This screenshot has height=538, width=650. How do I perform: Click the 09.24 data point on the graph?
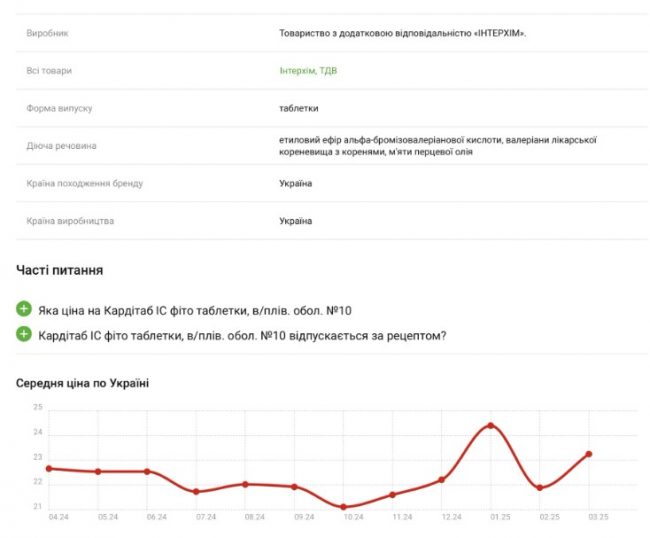click(294, 487)
